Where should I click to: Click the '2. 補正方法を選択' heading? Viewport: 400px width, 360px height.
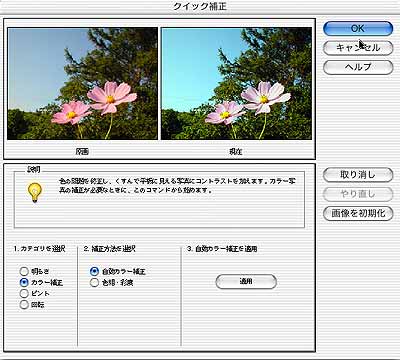110,249
